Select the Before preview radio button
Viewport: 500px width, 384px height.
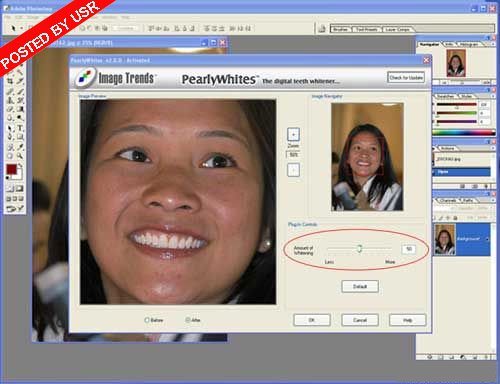pos(147,320)
